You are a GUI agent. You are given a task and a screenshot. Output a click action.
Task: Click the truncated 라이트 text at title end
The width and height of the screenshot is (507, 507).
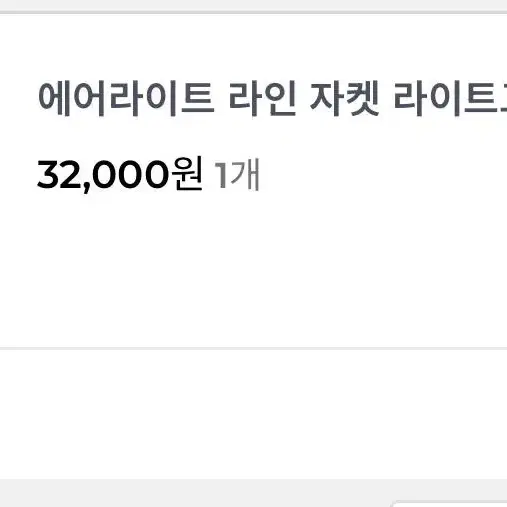tap(450, 99)
